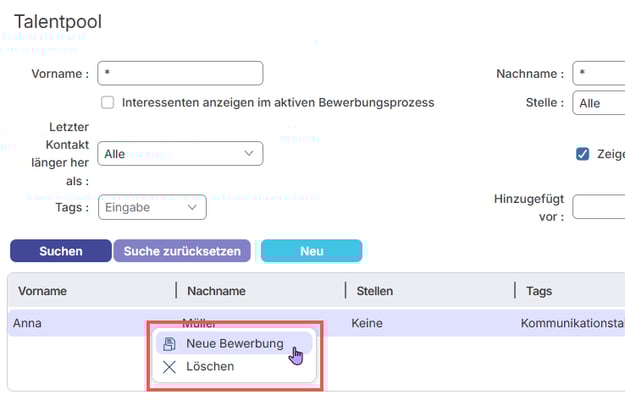625x400 pixels.
Task: Click the Suche zurücksetzen button
Action: tap(182, 251)
